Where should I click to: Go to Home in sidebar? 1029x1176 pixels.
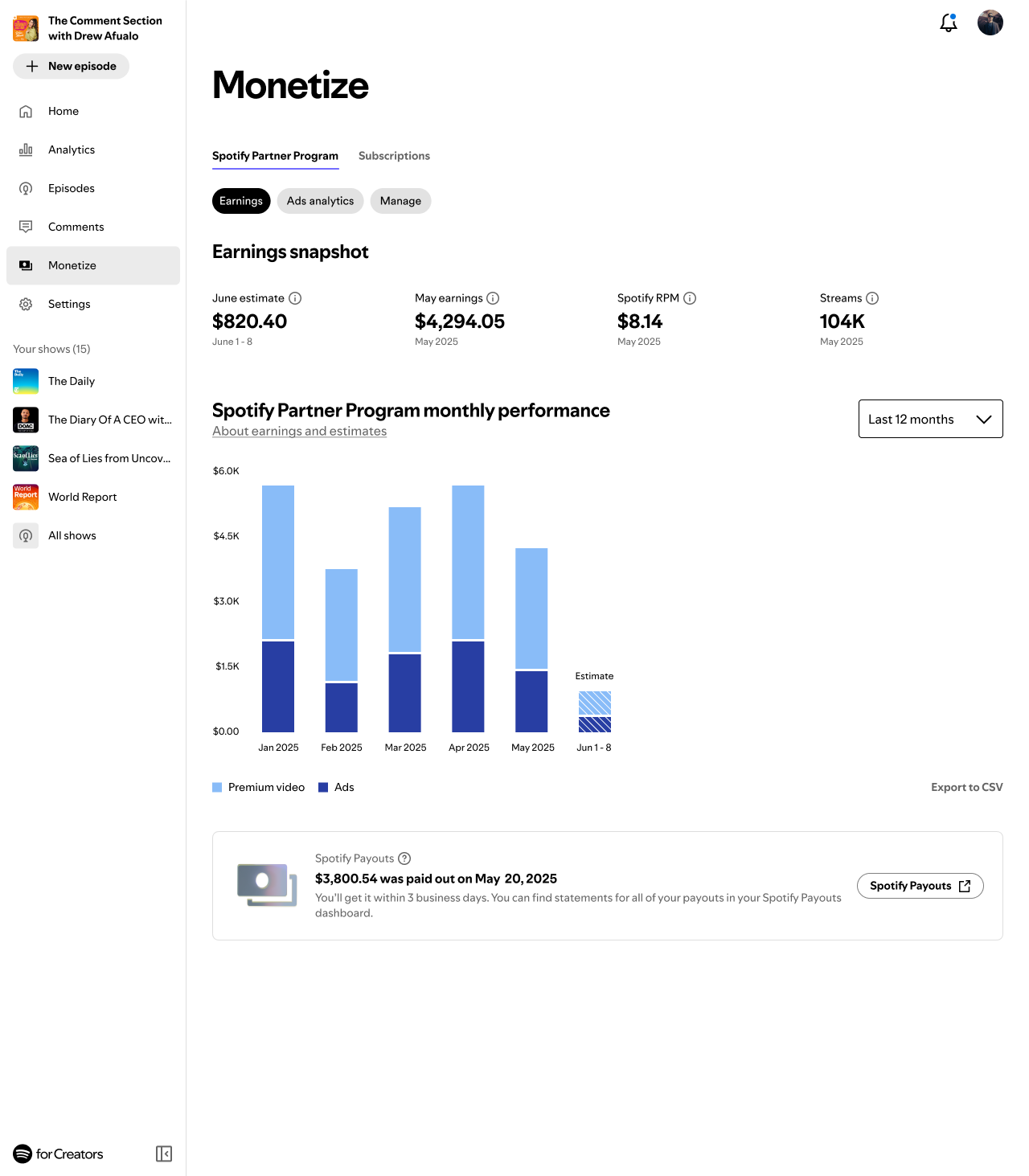[93, 111]
